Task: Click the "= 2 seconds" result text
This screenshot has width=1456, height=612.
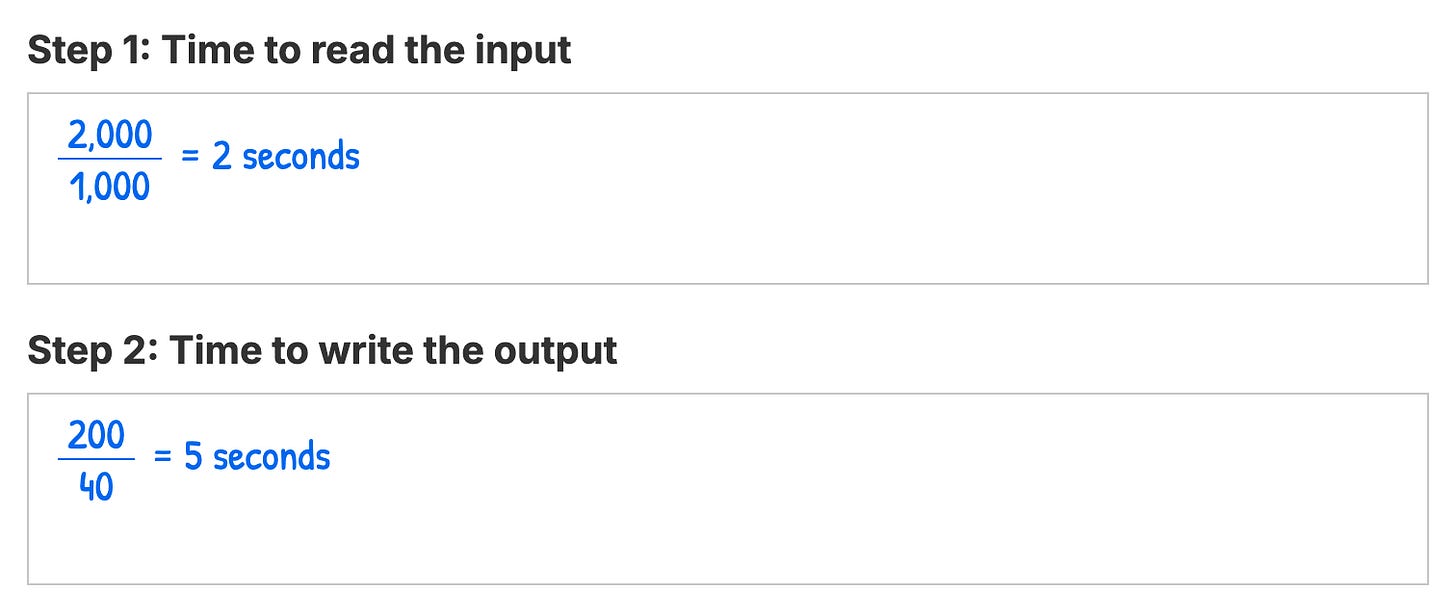Action: point(270,156)
